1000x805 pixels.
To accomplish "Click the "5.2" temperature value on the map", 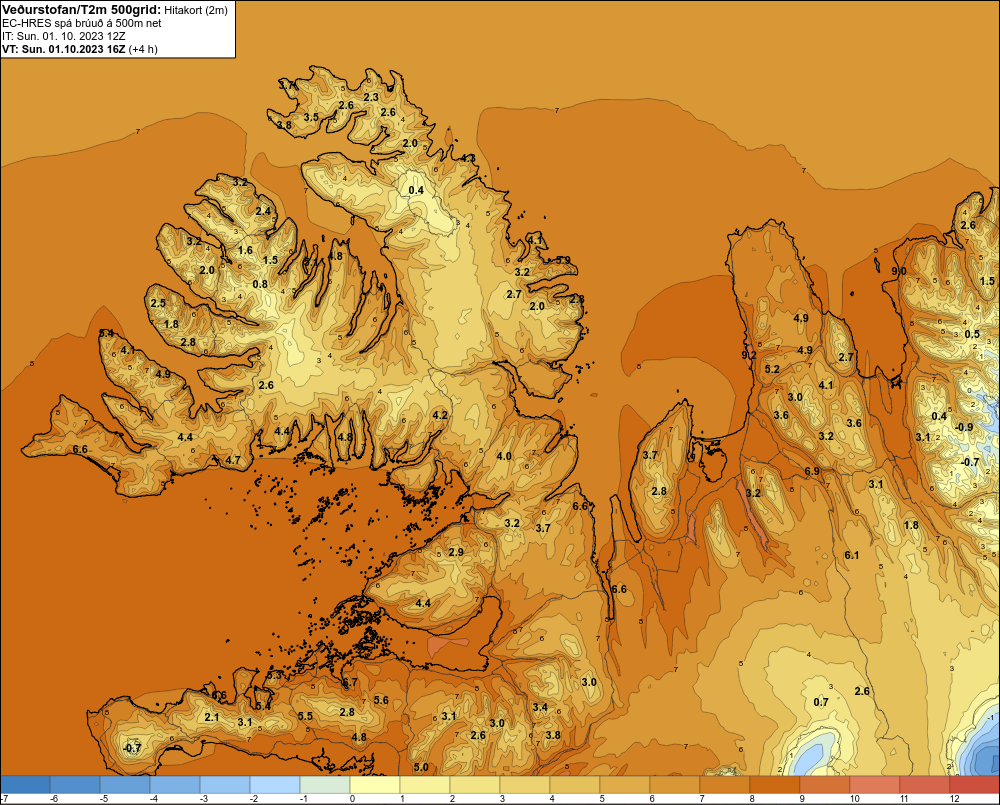I will (x=772, y=369).
